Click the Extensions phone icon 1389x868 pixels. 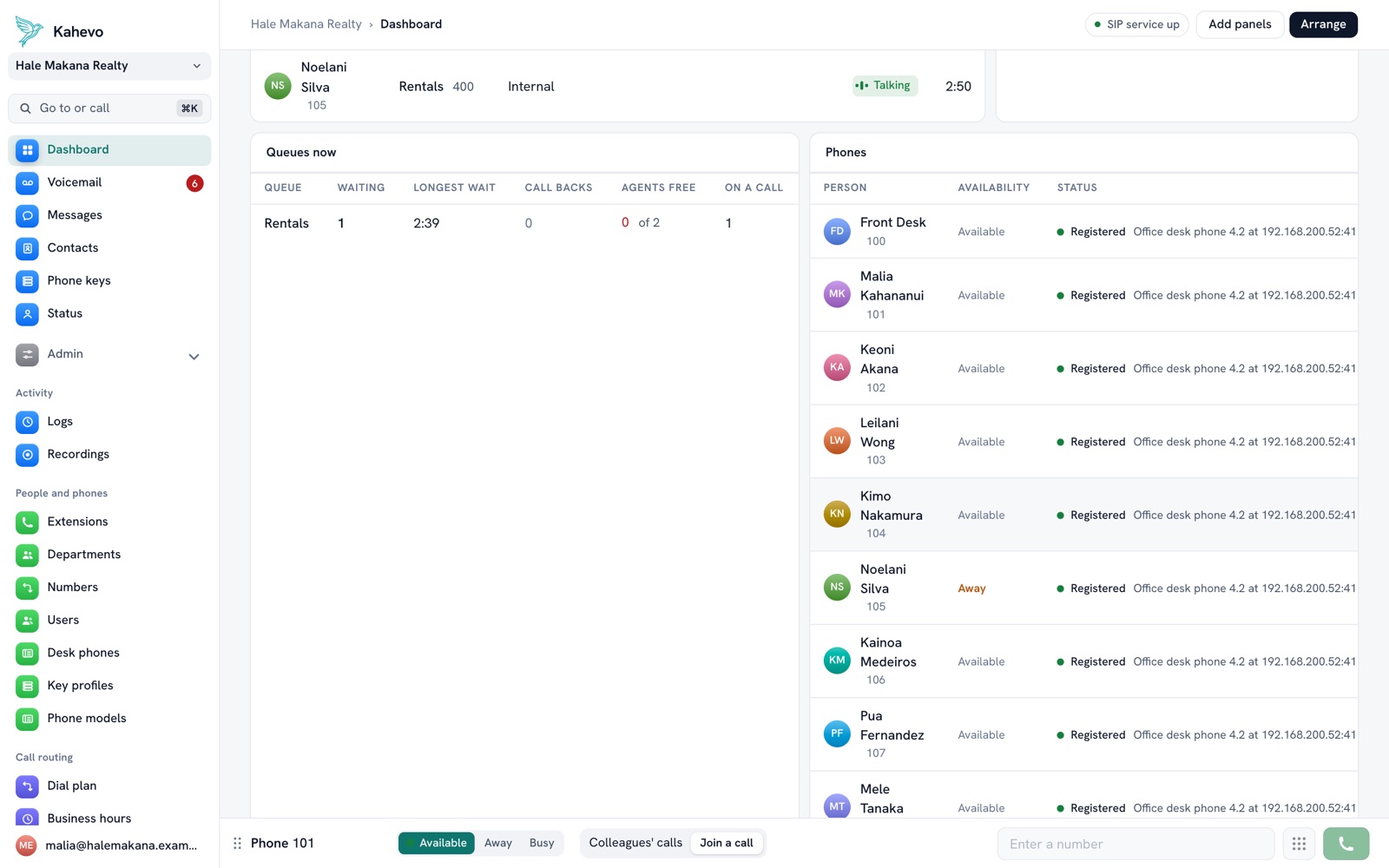click(x=27, y=523)
